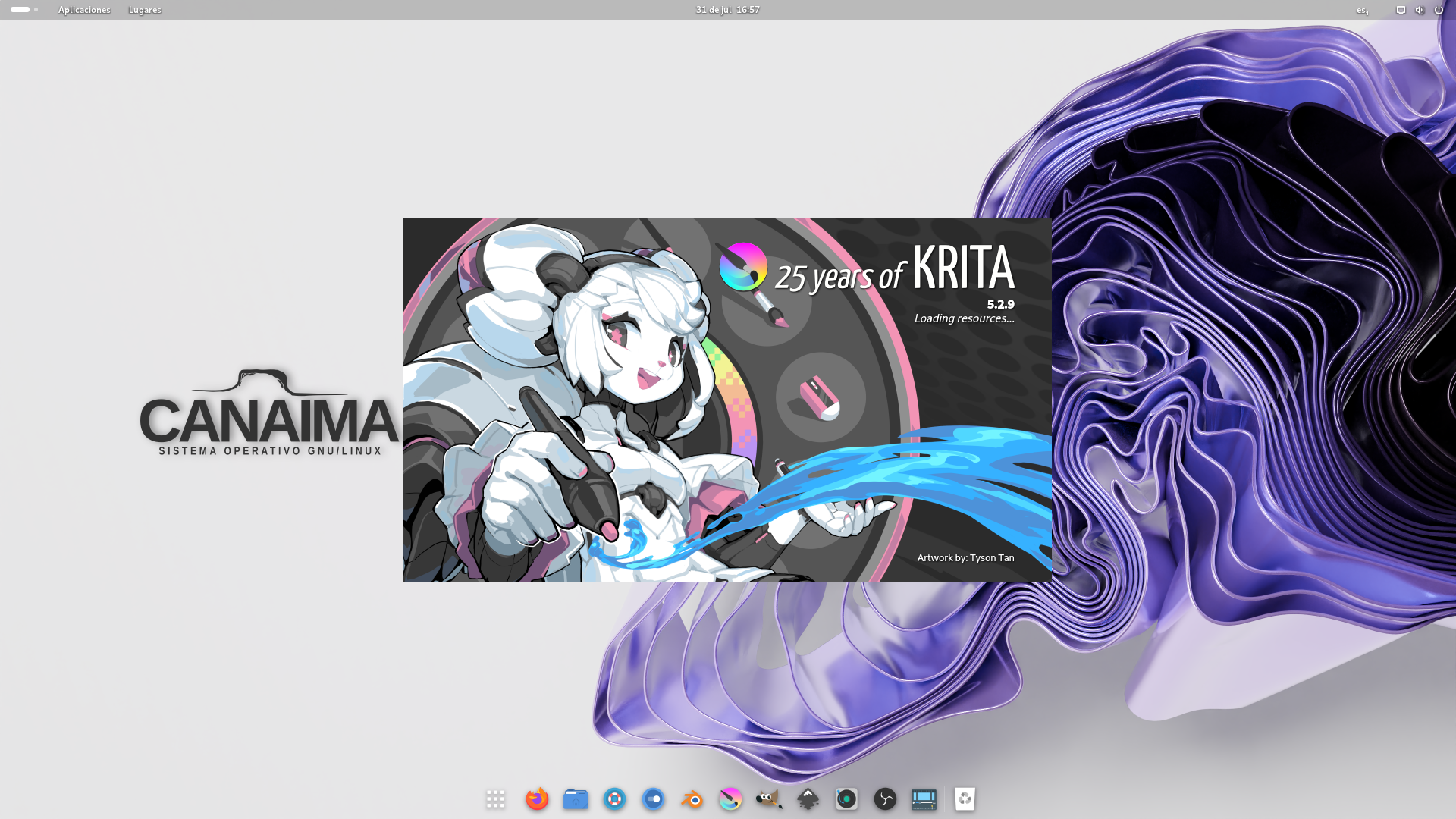Launch Inkscape from the dock

click(x=808, y=799)
